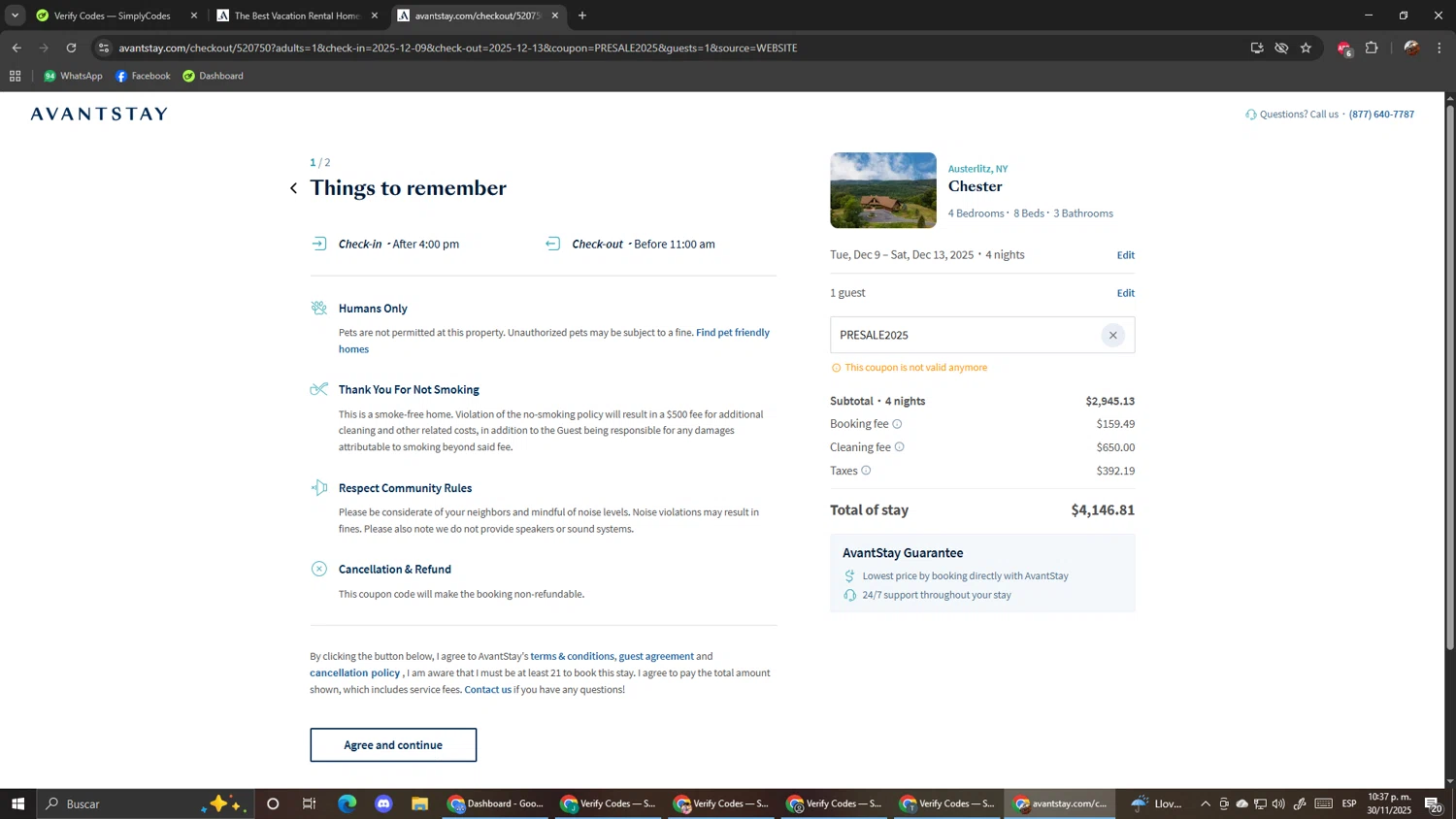Open the Cleaning fee info tooltip
Viewport: 1456px width, 819px height.
899,447
